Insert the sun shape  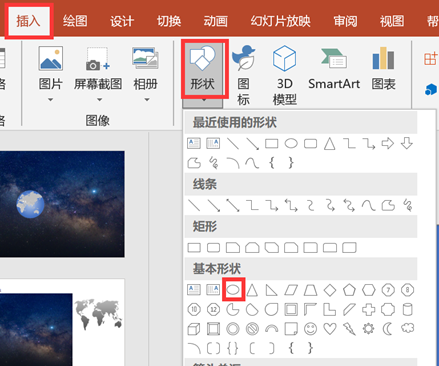pyautogui.click(x=369, y=329)
